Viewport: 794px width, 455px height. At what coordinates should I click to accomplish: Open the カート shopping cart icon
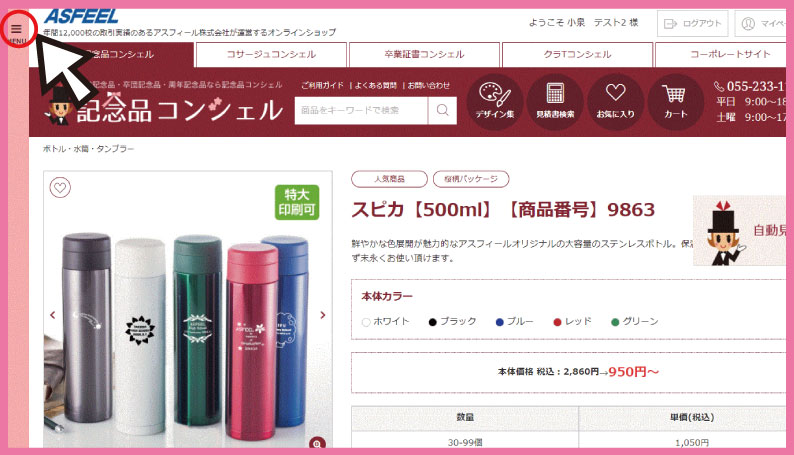(x=676, y=102)
